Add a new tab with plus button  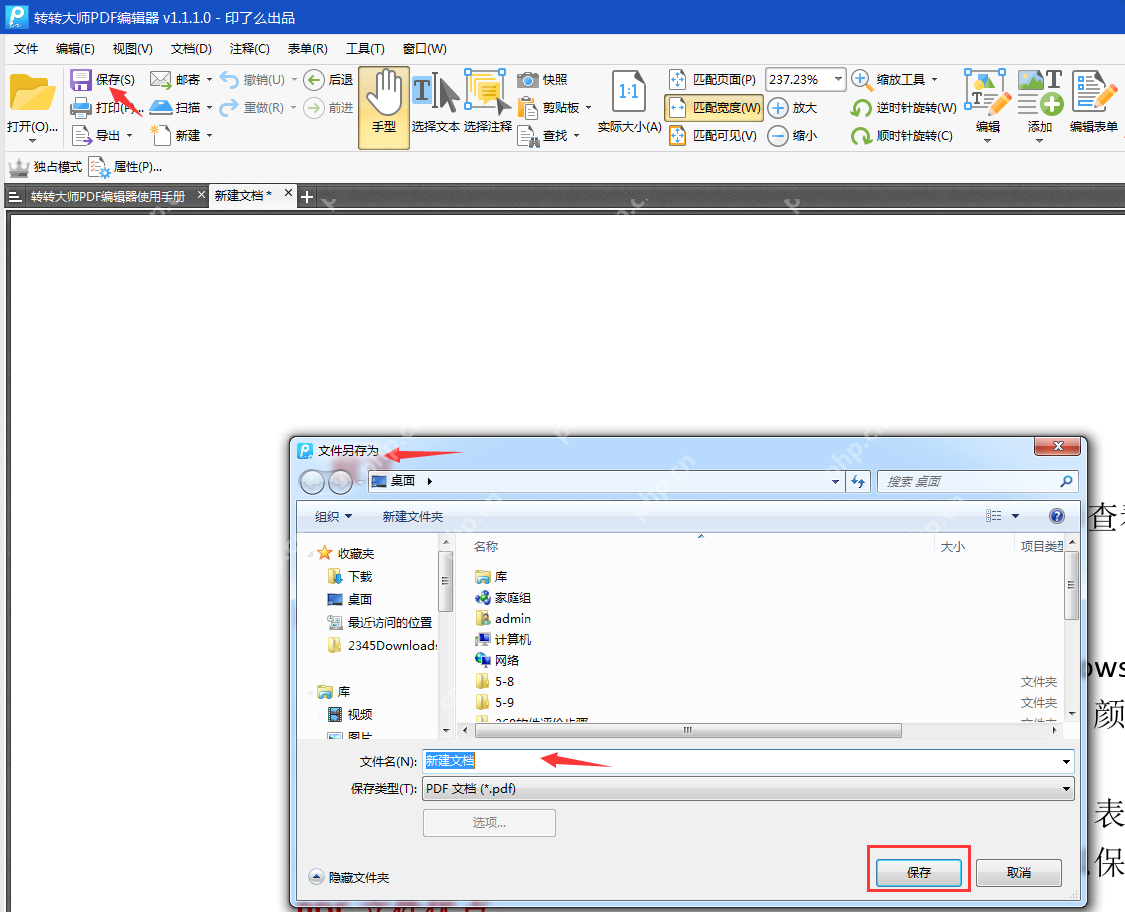(307, 197)
